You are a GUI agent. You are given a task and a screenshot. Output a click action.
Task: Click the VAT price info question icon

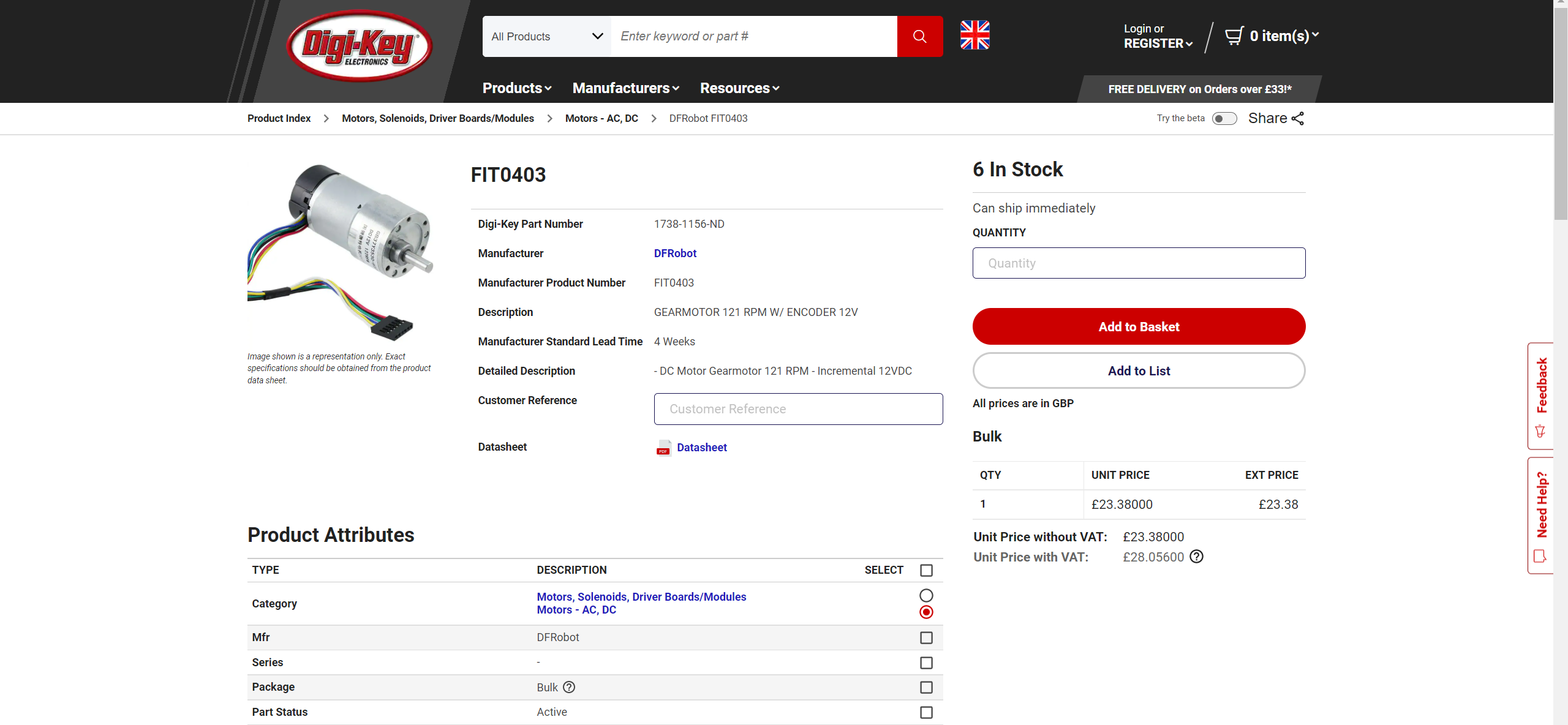click(x=1196, y=557)
